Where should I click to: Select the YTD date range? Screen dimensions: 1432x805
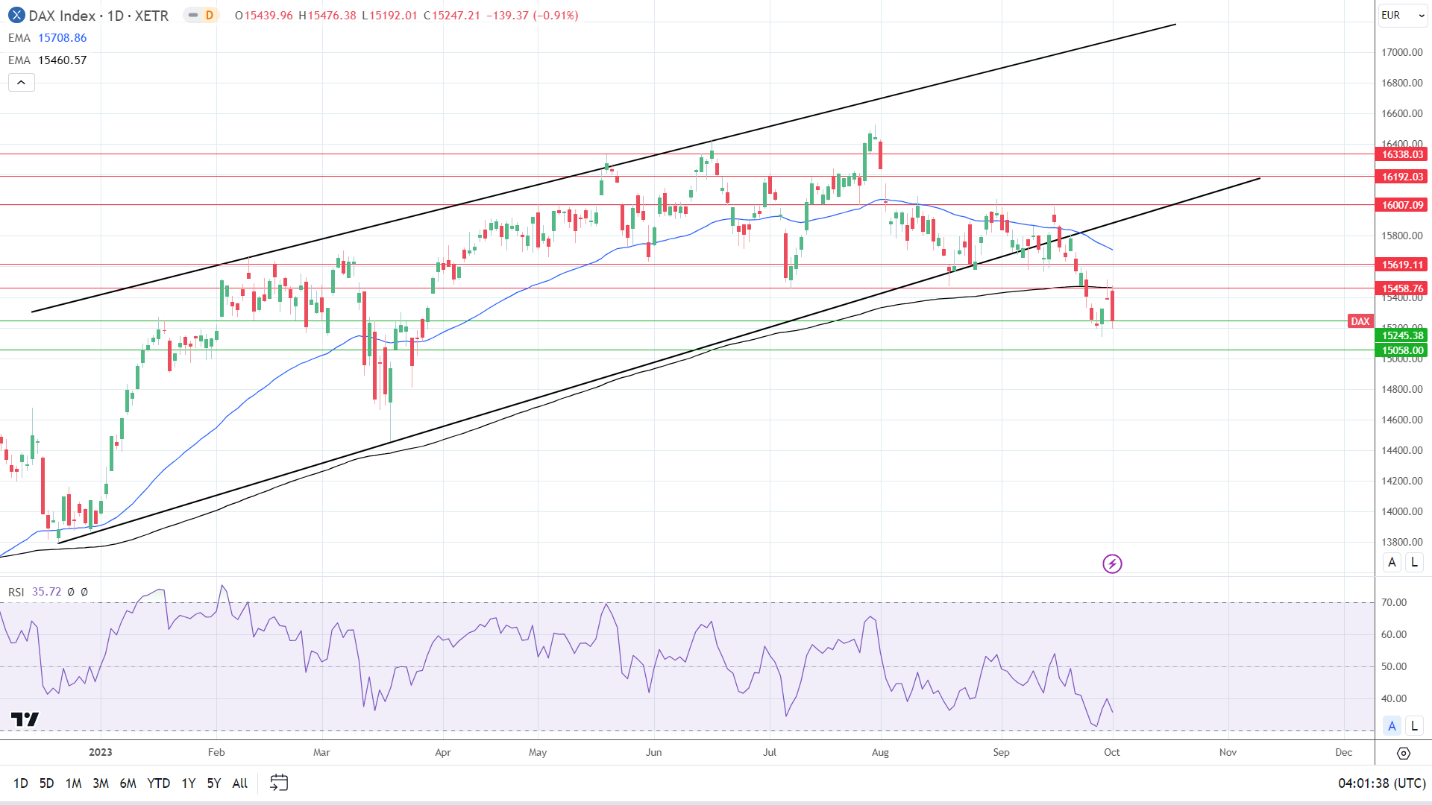point(158,783)
